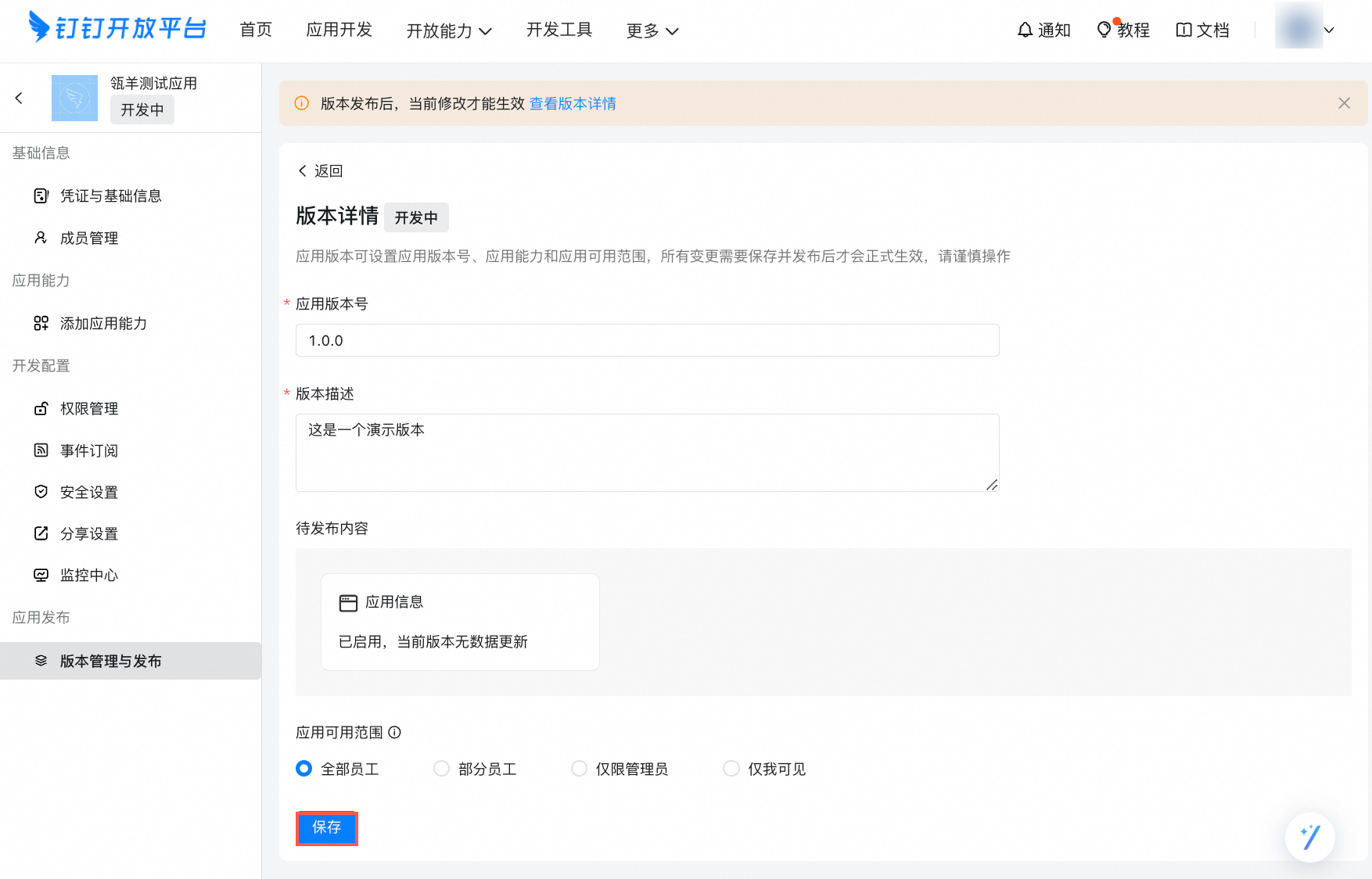The image size is (1372, 879).
Task: Select 版本管理与发布 in sidebar
Action: point(131,661)
